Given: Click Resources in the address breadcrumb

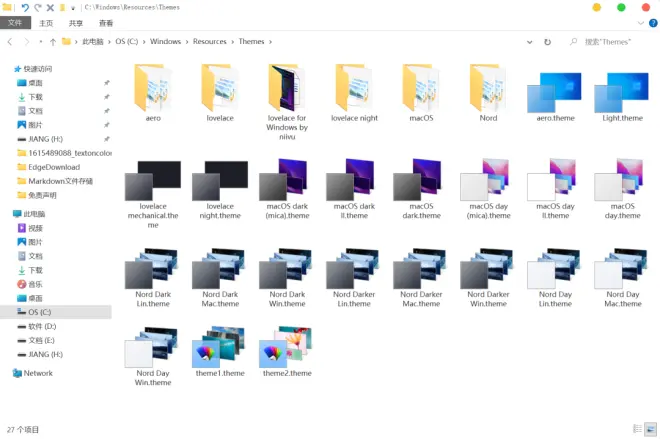Looking at the screenshot, I should click(x=210, y=41).
